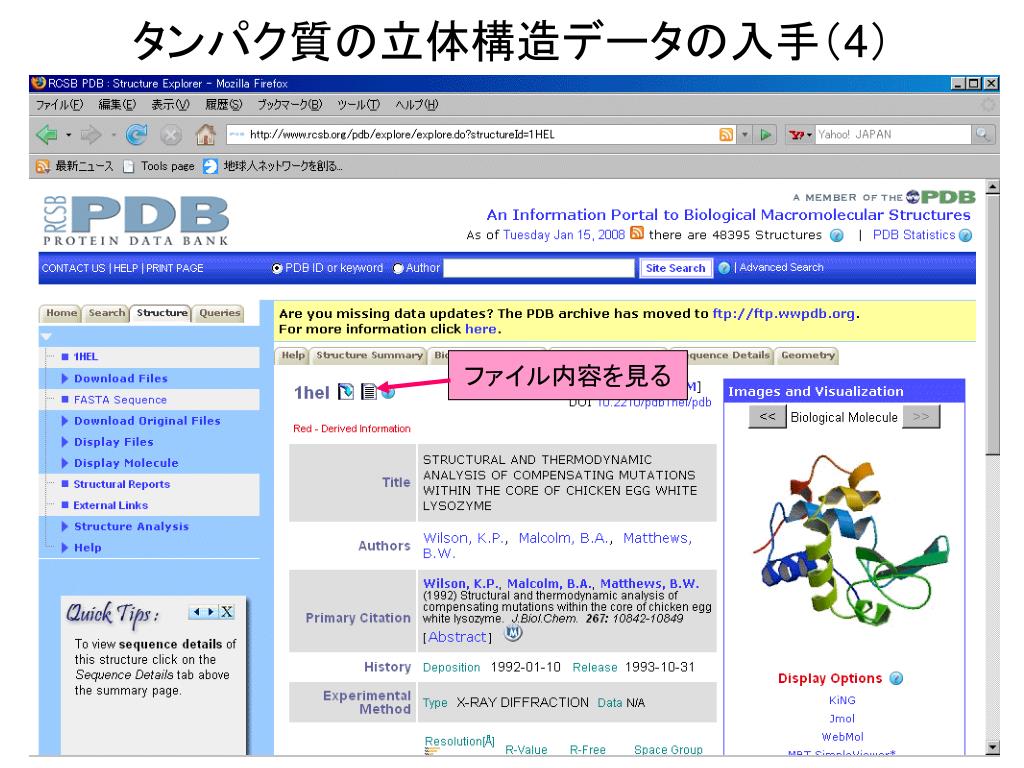Viewport: 1024px width, 768px height.
Task: Click the green Go arrow beside the address bar
Action: click(x=765, y=135)
